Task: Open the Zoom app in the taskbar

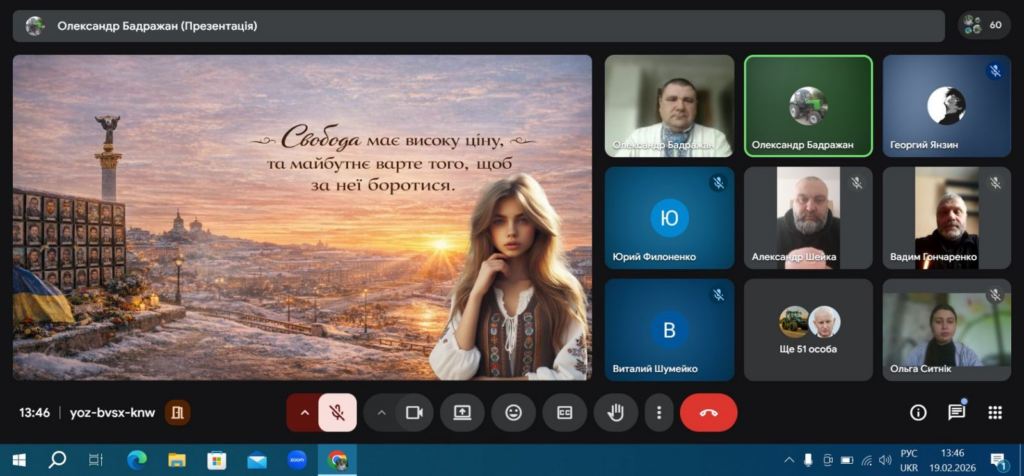Action: pyautogui.click(x=297, y=460)
